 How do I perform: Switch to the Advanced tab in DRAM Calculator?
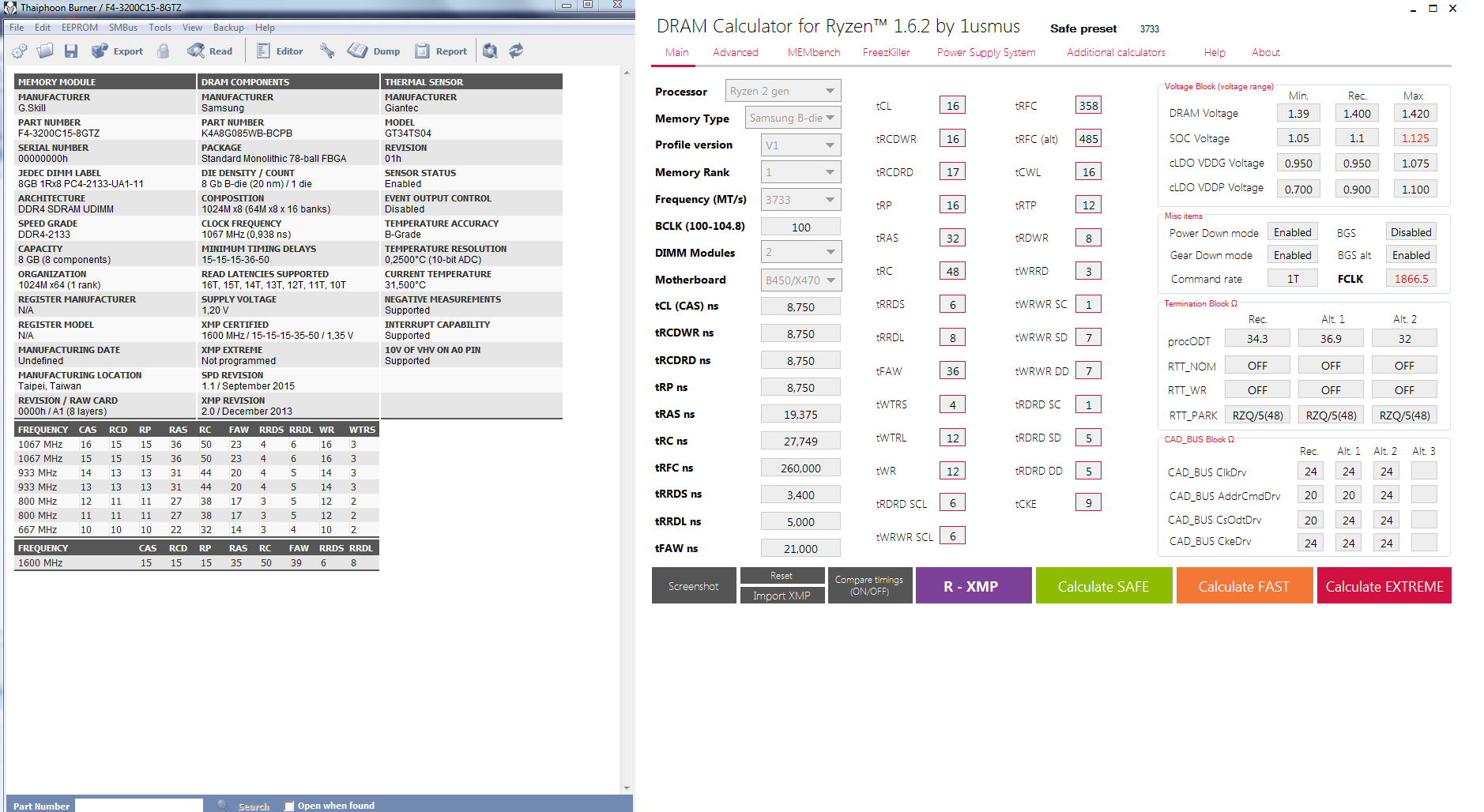pos(736,53)
